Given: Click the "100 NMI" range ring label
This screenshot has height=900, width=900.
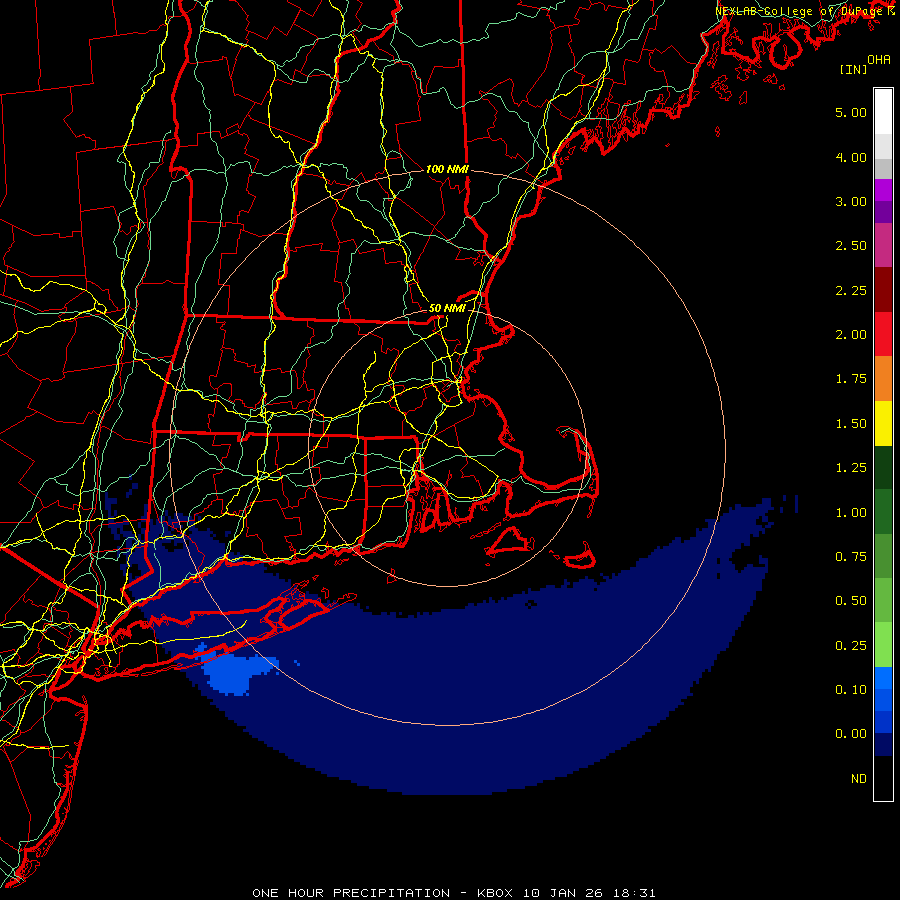Looking at the screenshot, I should [447, 169].
